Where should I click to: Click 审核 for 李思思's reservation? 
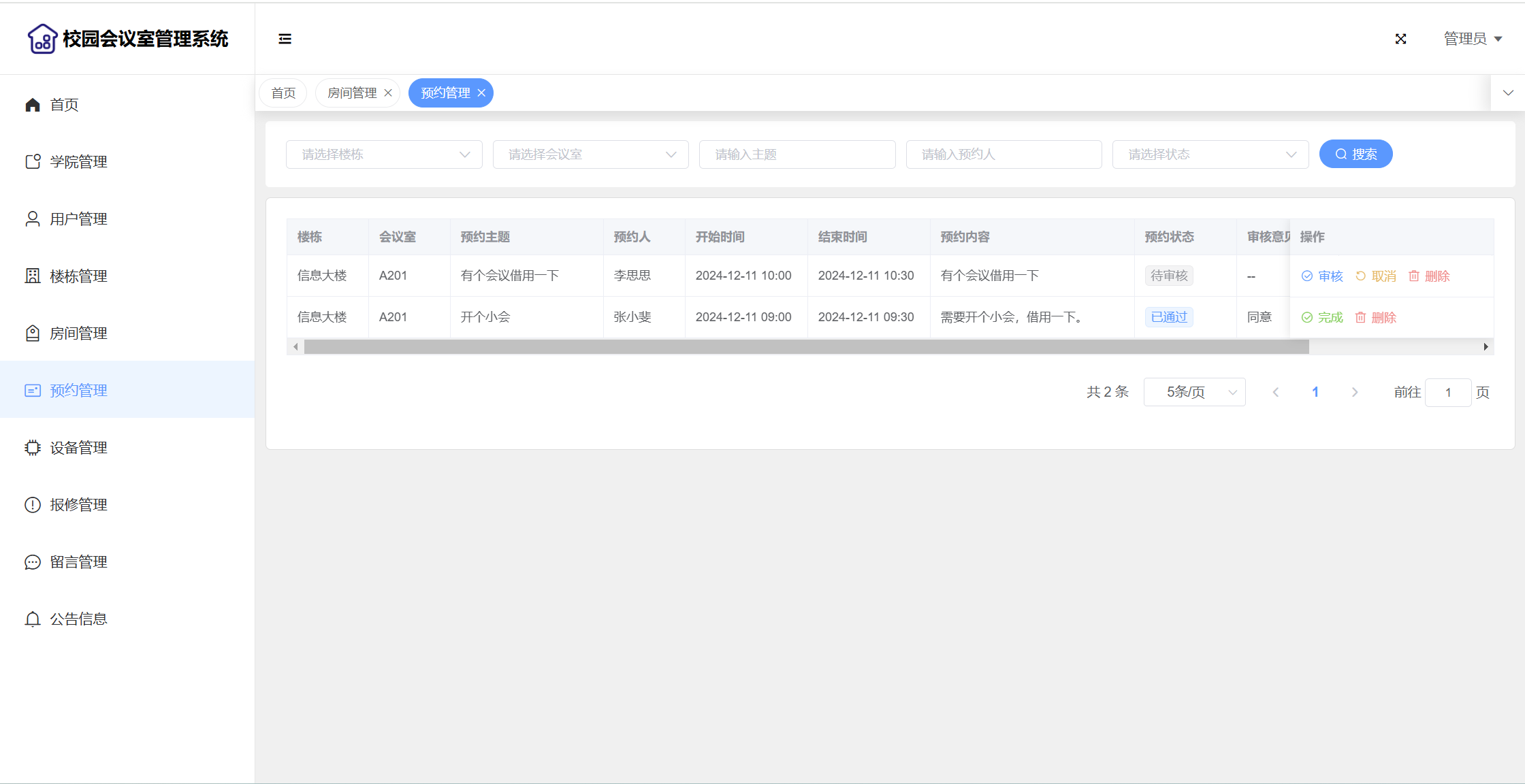pos(1322,276)
